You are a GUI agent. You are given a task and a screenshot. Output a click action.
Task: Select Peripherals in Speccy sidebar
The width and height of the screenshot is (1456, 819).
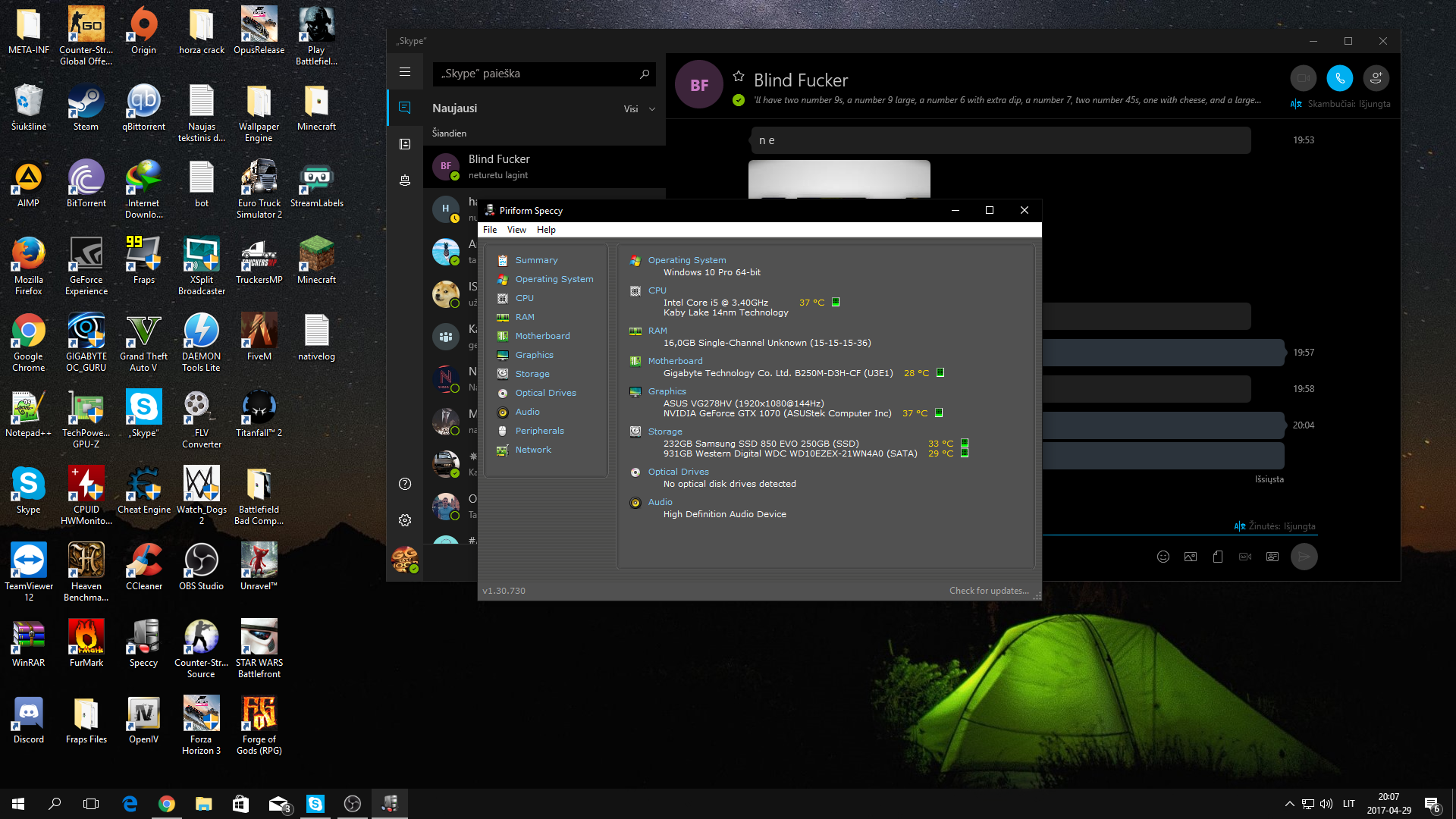click(x=540, y=431)
